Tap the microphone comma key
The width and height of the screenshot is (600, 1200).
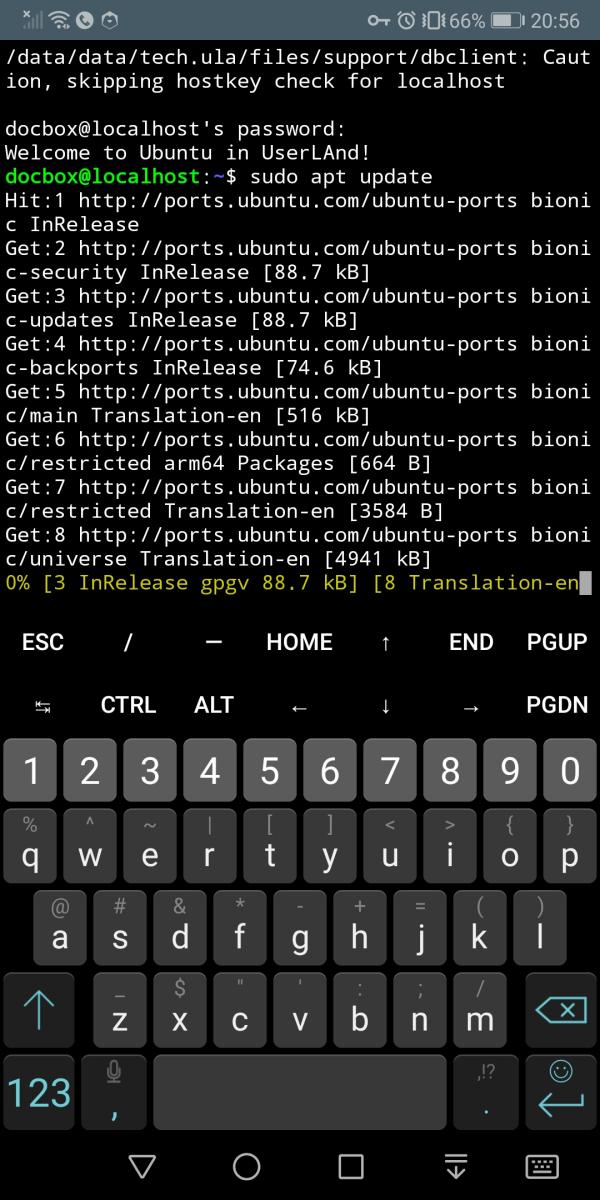114,1092
